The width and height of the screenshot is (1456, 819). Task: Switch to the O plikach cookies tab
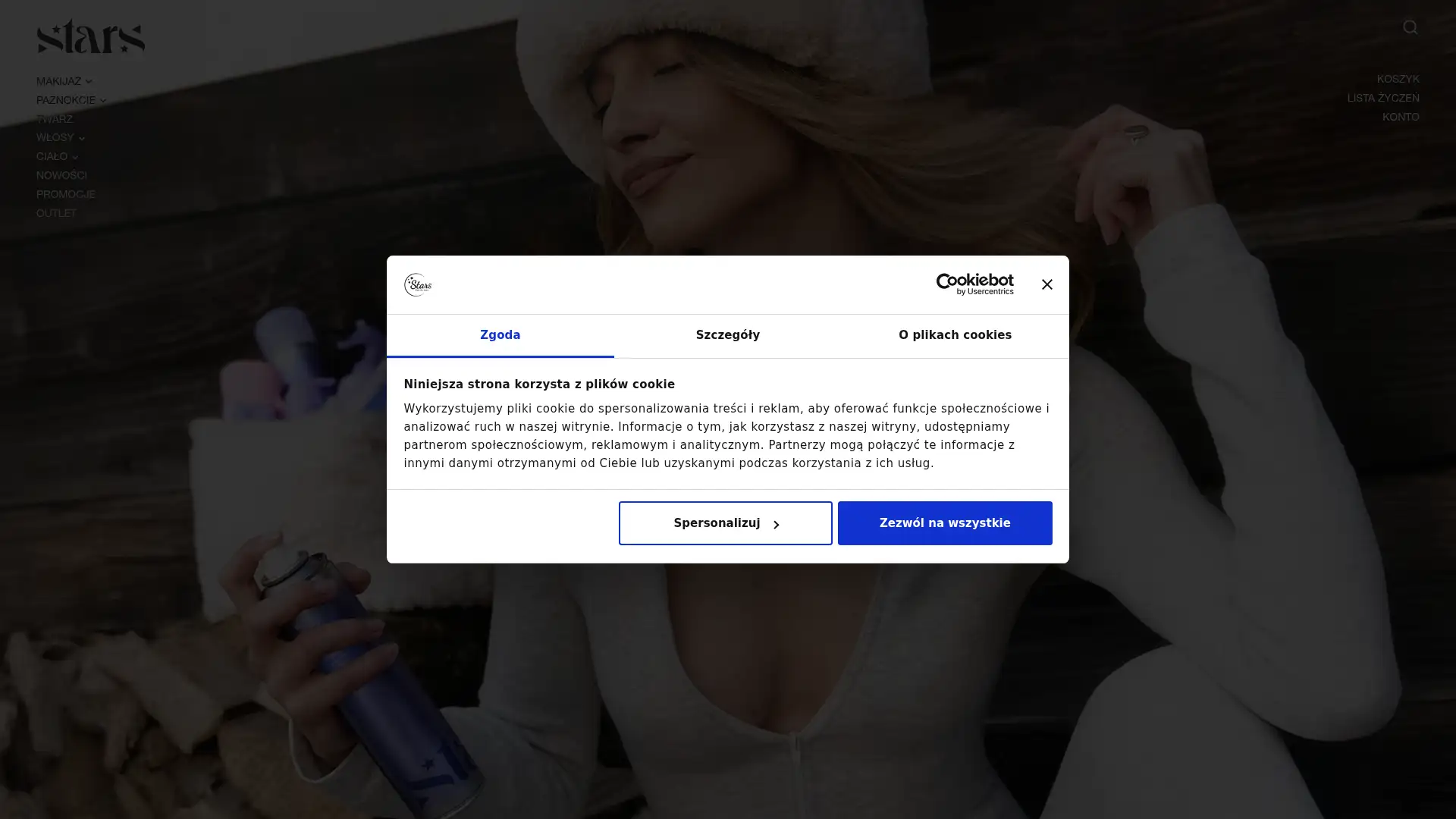(x=955, y=335)
